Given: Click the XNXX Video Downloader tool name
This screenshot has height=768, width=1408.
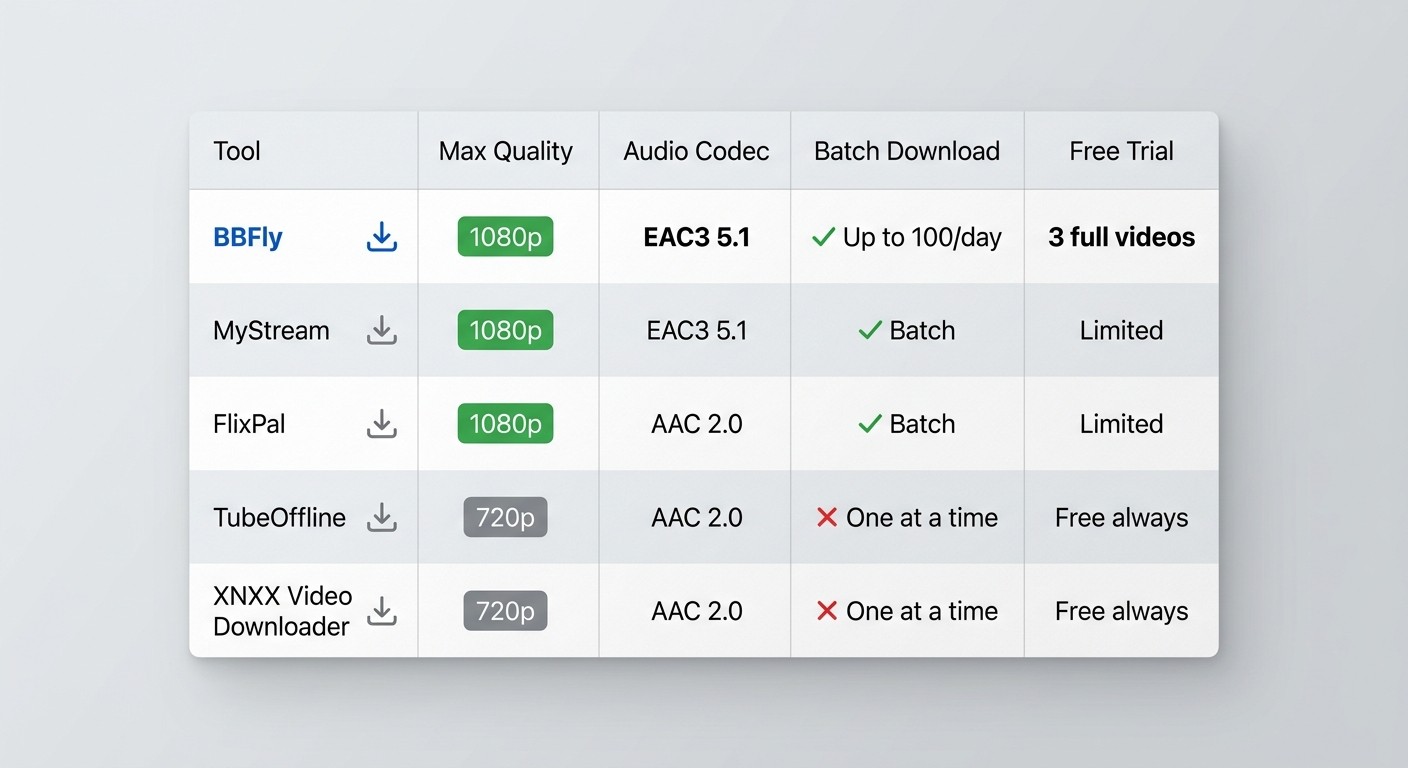Looking at the screenshot, I should coord(283,610).
